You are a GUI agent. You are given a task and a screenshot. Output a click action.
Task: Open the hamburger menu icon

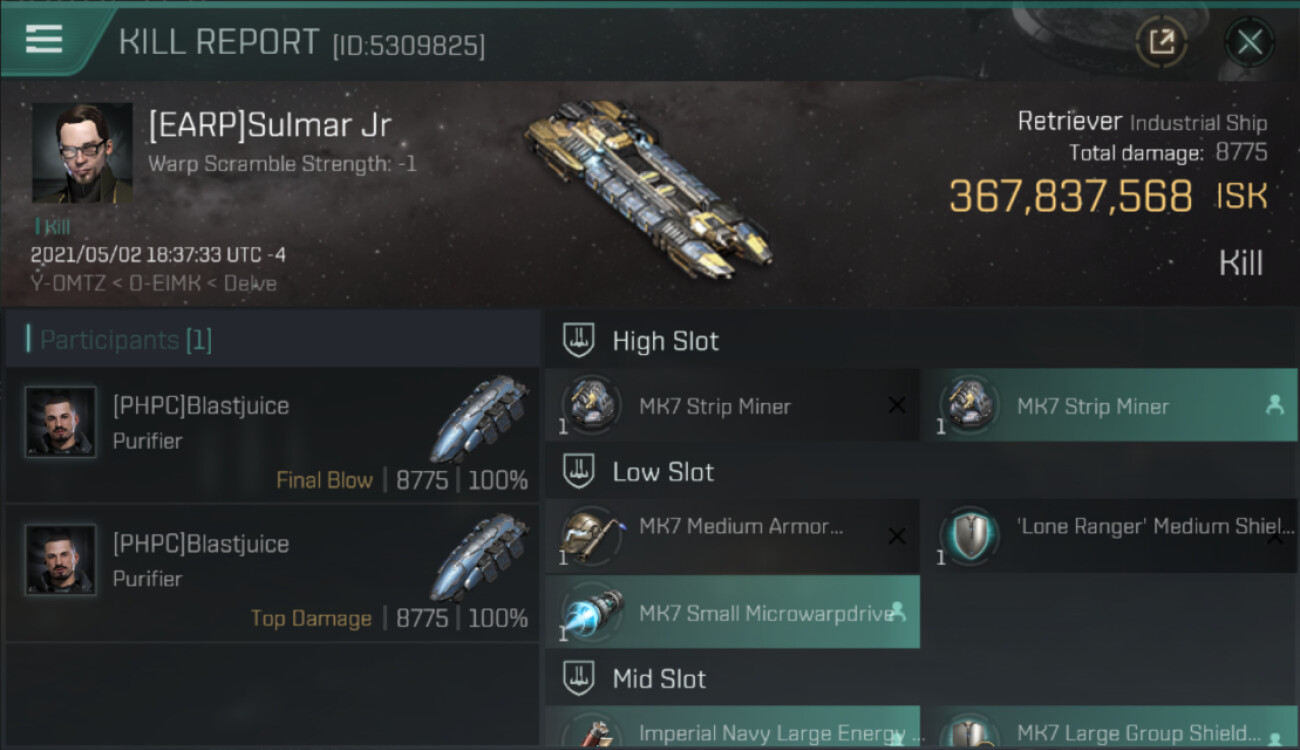44,40
